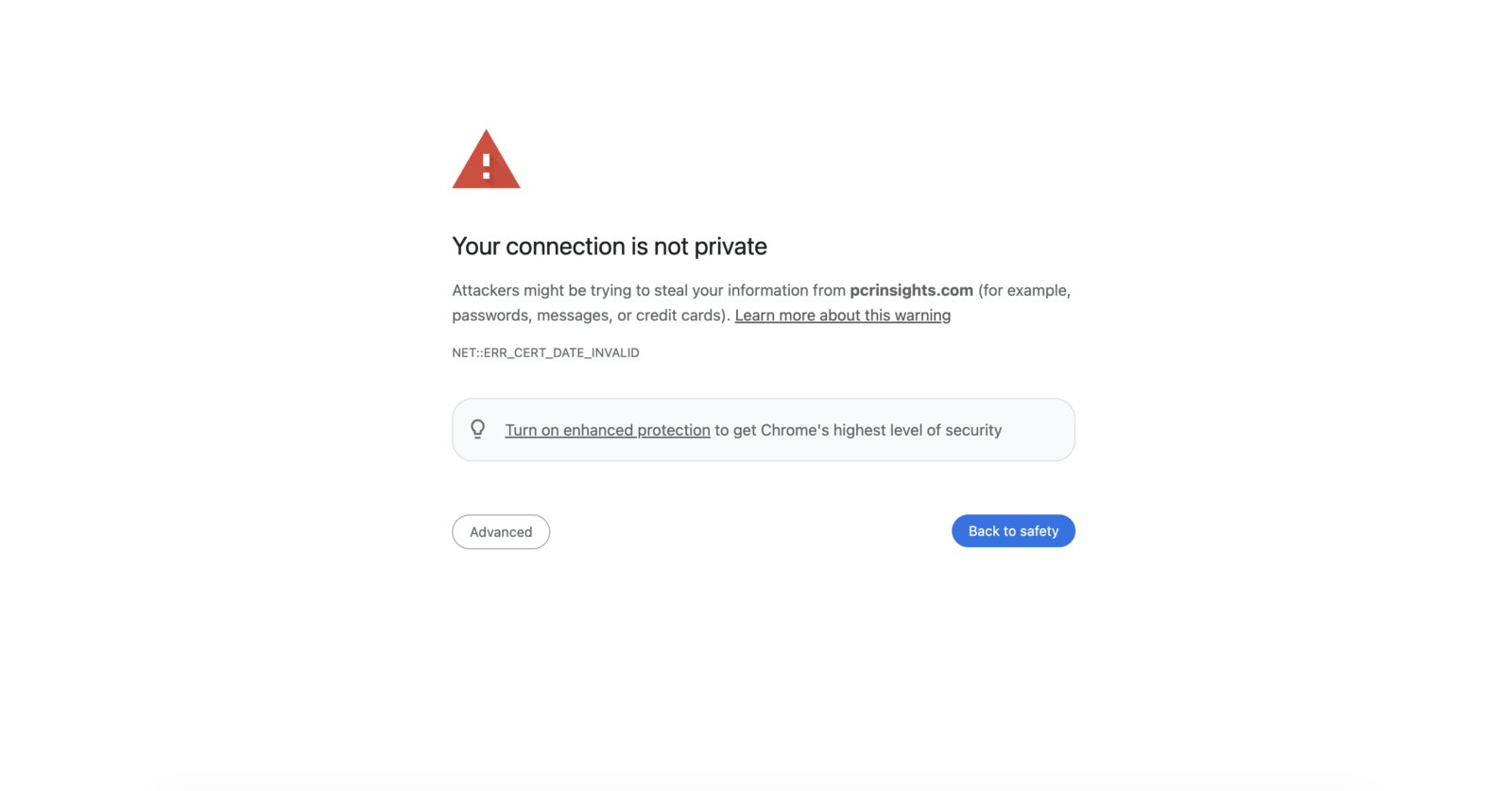Follow the "Turn on enhanced protection" link
Image resolution: width=1512 pixels, height=791 pixels.
608,430
